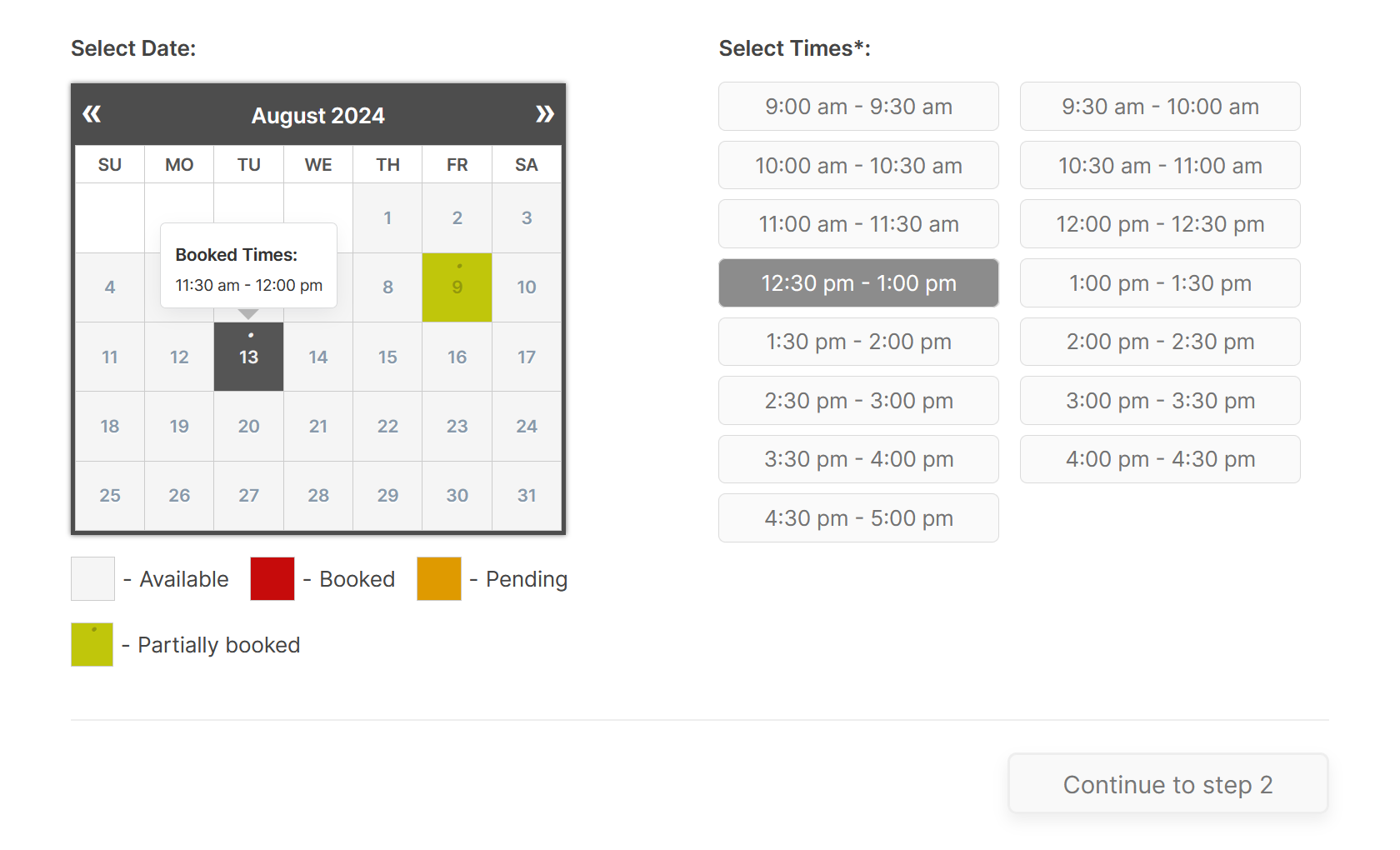Select the 3:30 pm - 4:00 pm time
This screenshot has width=1400, height=850.
click(858, 459)
